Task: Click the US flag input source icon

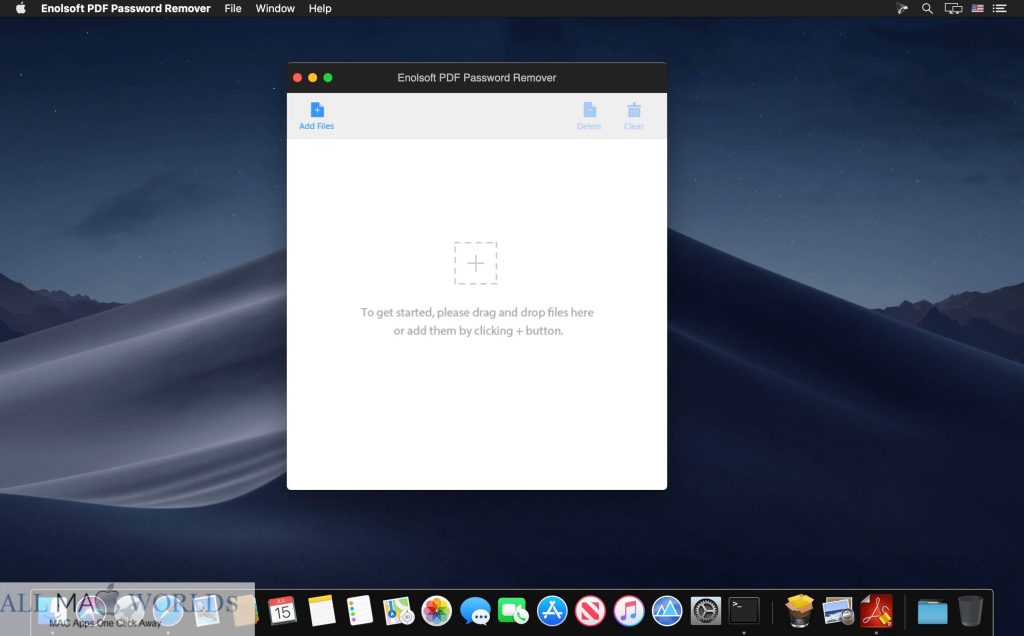Action: (x=978, y=8)
